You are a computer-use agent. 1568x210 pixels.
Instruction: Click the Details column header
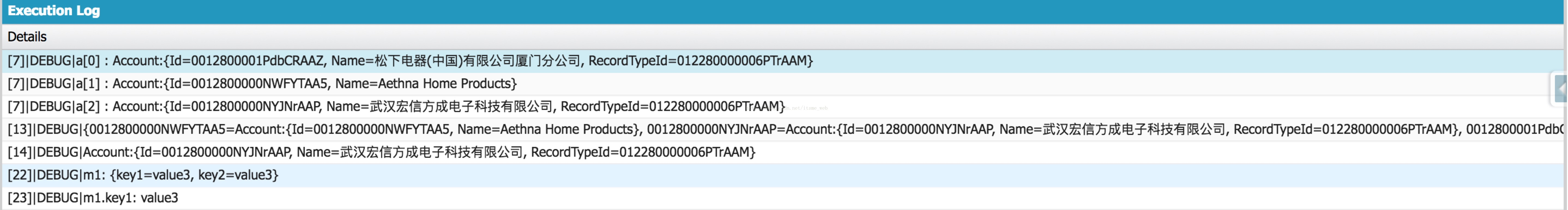coord(783,37)
